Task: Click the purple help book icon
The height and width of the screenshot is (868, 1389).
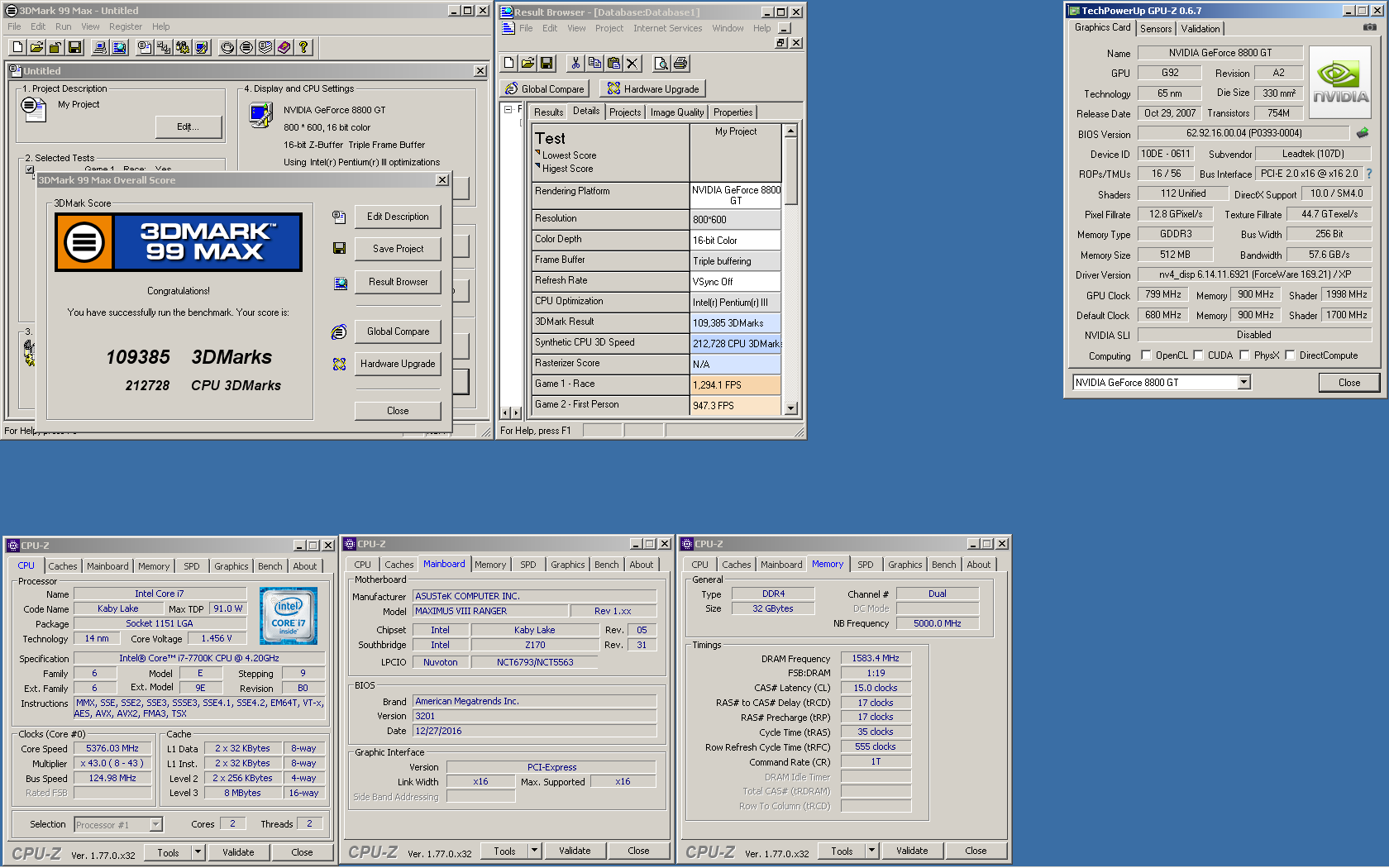Action: (x=284, y=47)
